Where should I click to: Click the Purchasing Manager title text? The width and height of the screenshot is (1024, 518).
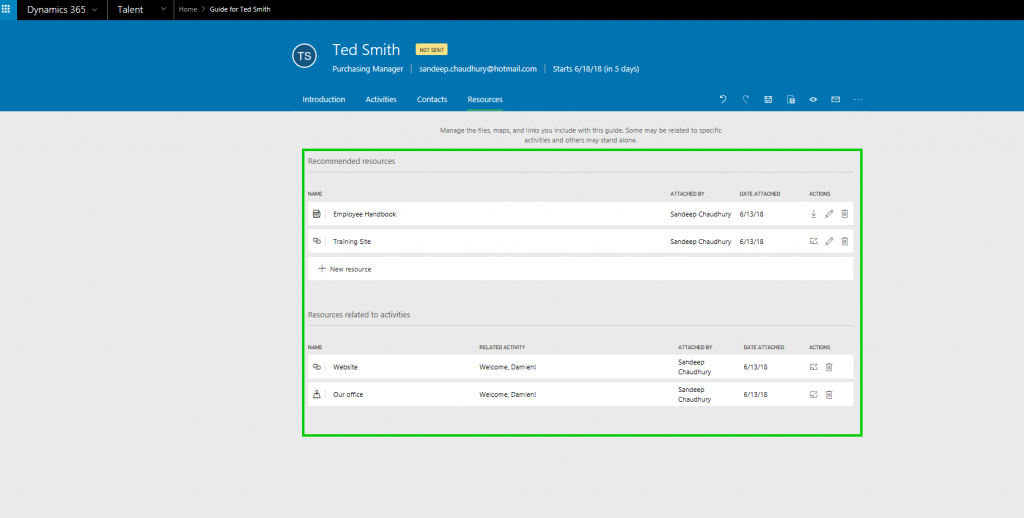368,69
